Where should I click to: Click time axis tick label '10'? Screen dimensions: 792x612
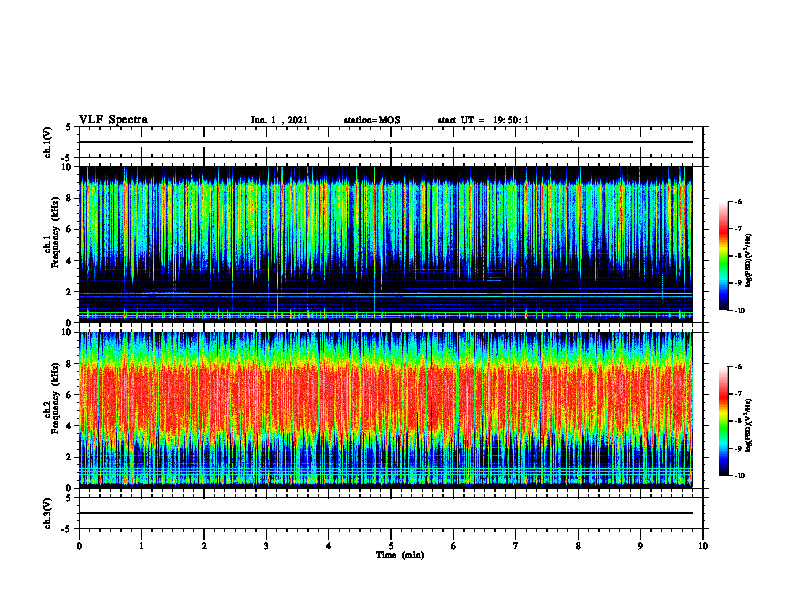(x=703, y=546)
